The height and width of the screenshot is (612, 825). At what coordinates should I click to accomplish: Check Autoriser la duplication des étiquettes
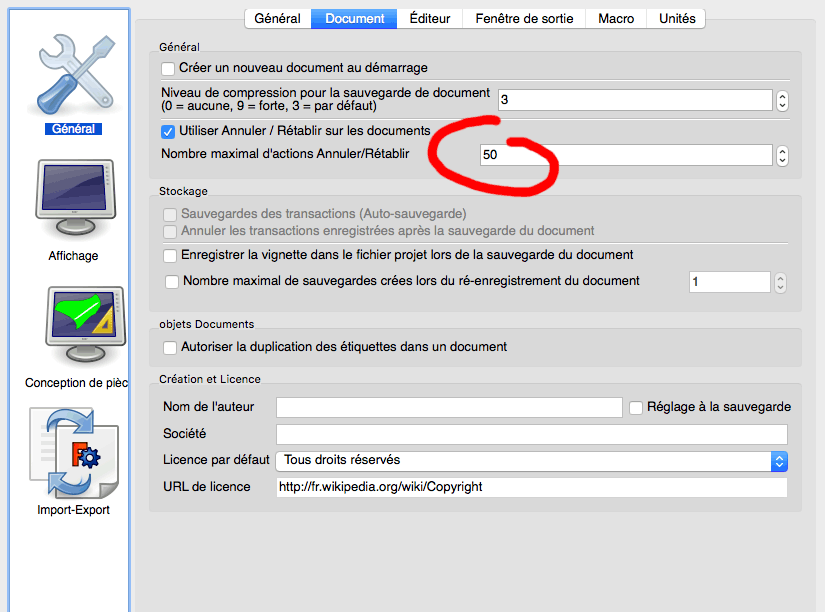tap(170, 347)
